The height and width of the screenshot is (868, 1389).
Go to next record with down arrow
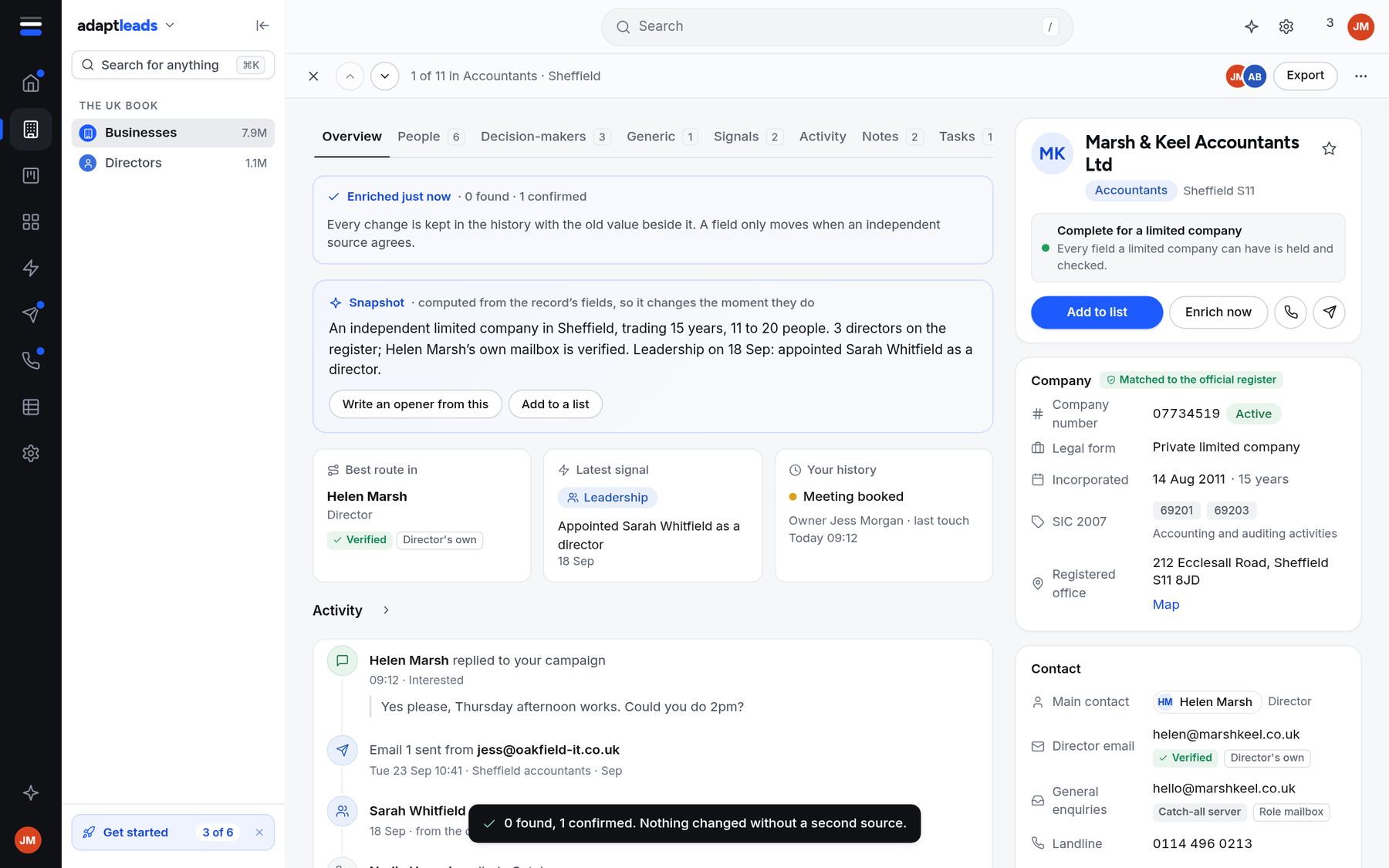click(x=385, y=76)
